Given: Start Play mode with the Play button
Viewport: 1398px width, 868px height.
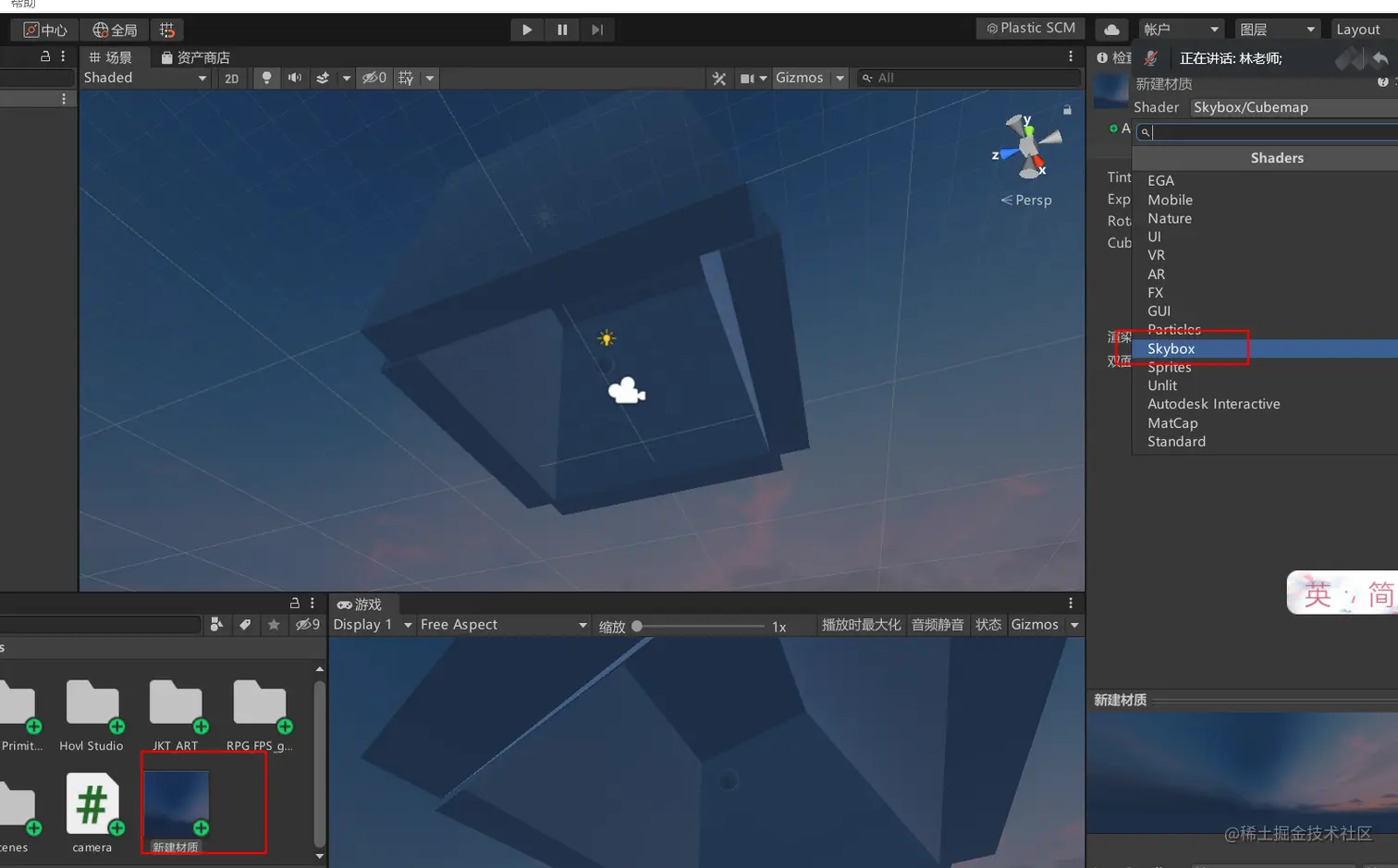Looking at the screenshot, I should pyautogui.click(x=527, y=30).
